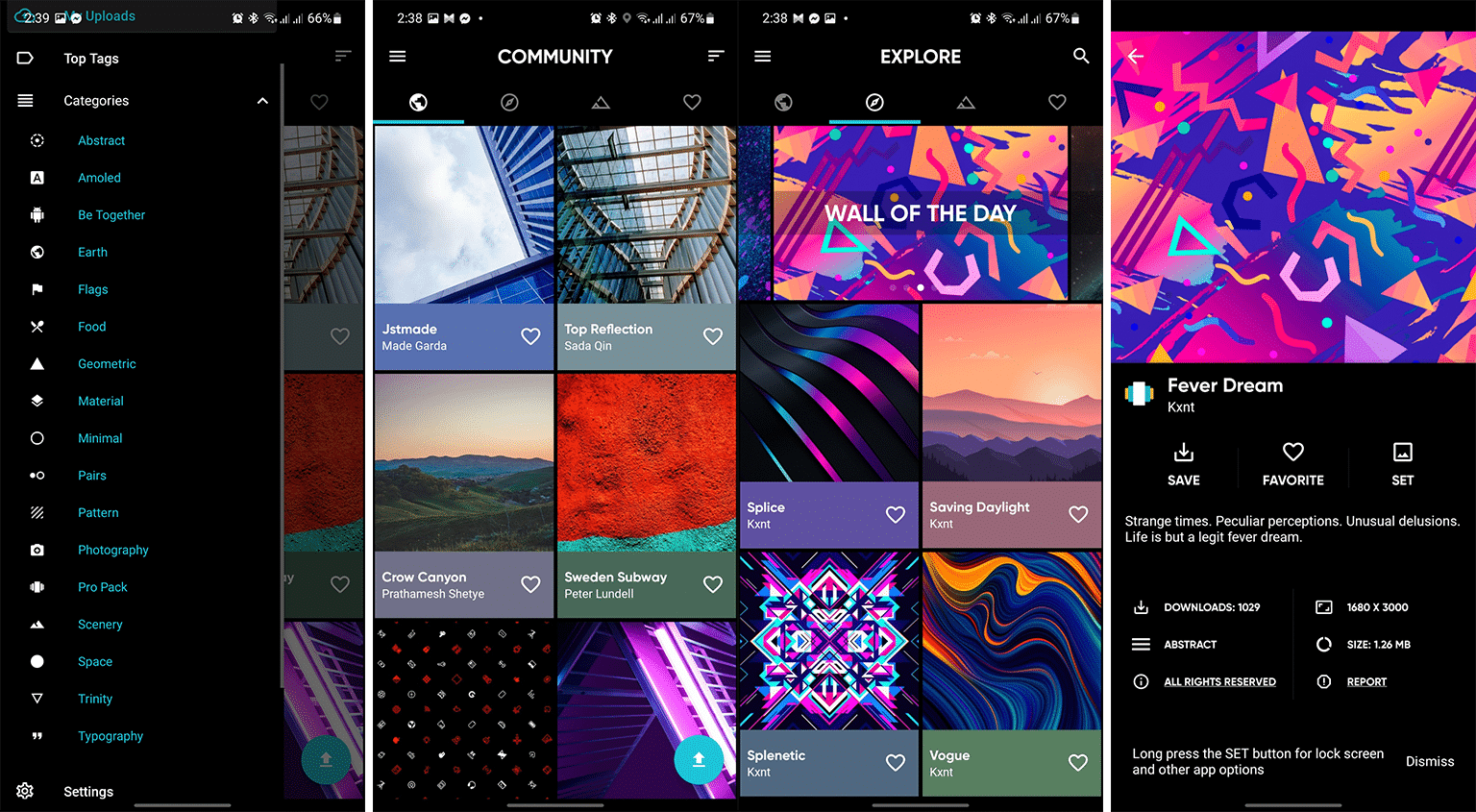Image resolution: width=1476 pixels, height=812 pixels.
Task: Tap the teal upload floating button
Action: [699, 759]
